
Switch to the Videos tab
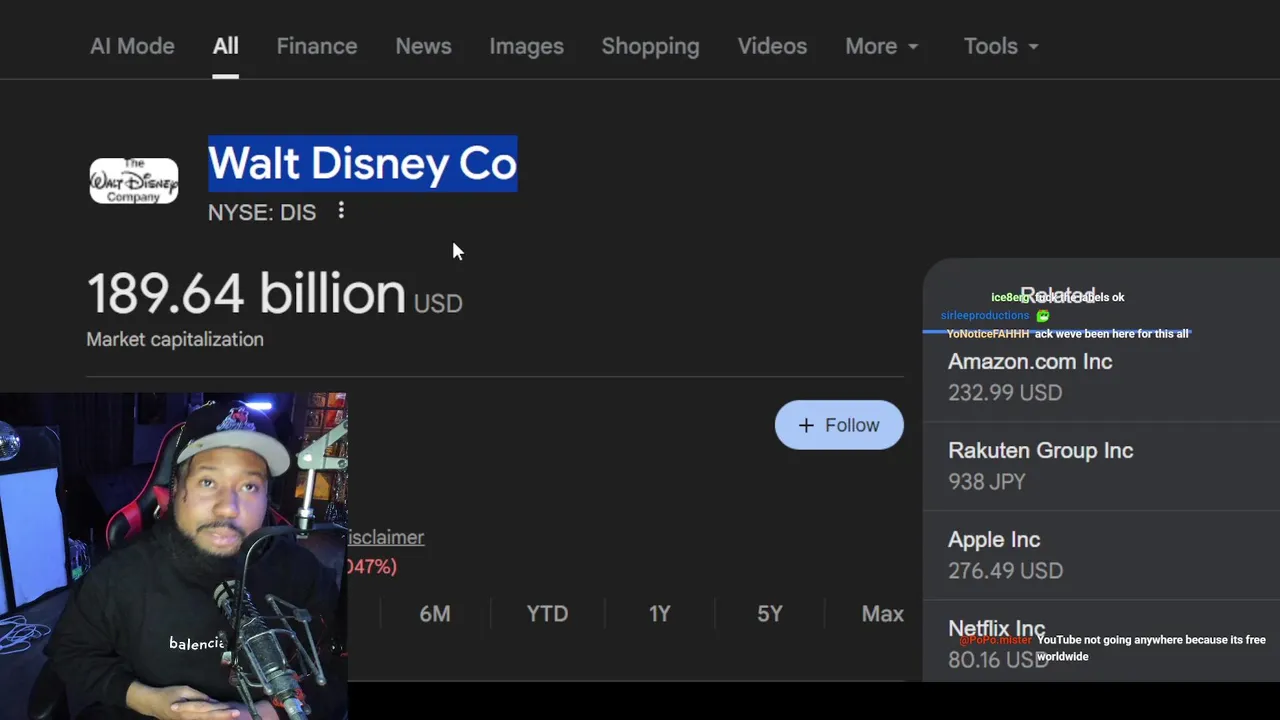(x=772, y=46)
